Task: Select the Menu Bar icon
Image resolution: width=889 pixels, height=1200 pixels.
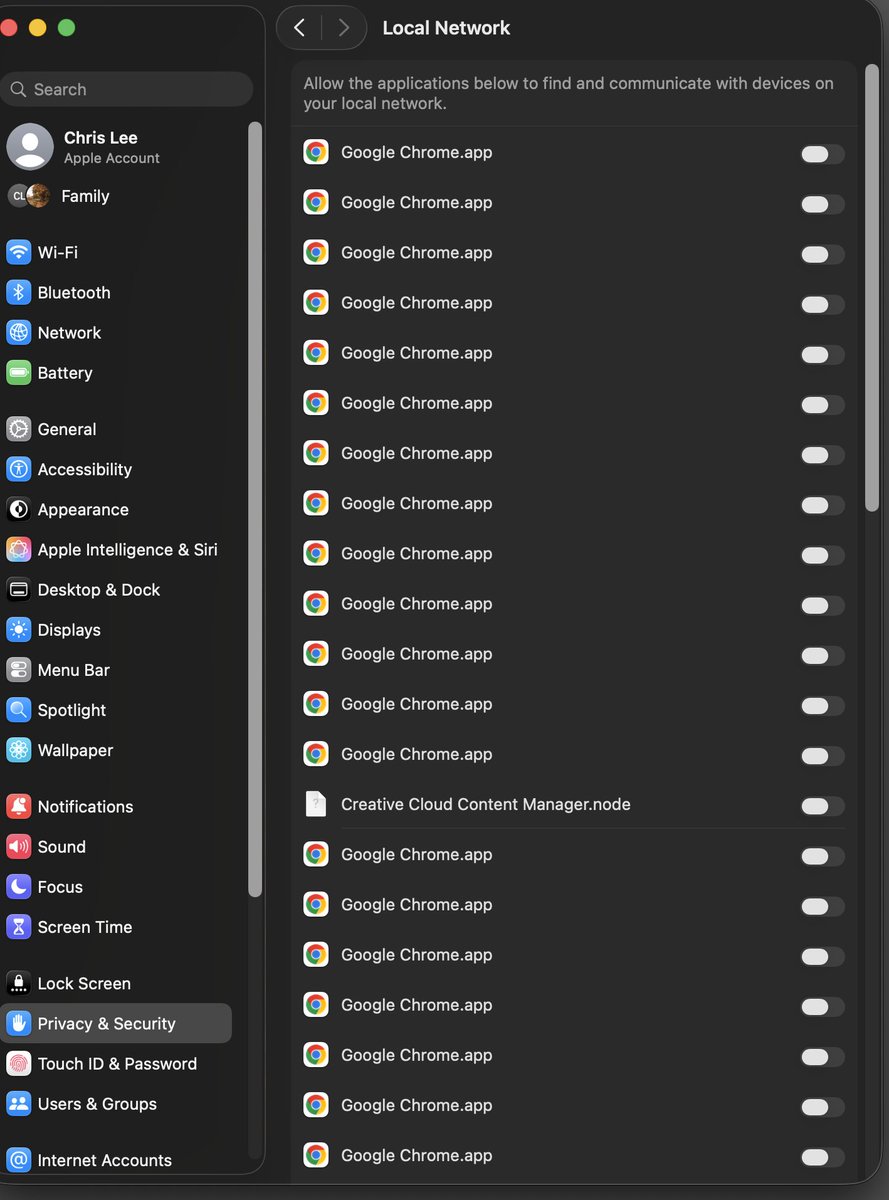Action: click(19, 669)
